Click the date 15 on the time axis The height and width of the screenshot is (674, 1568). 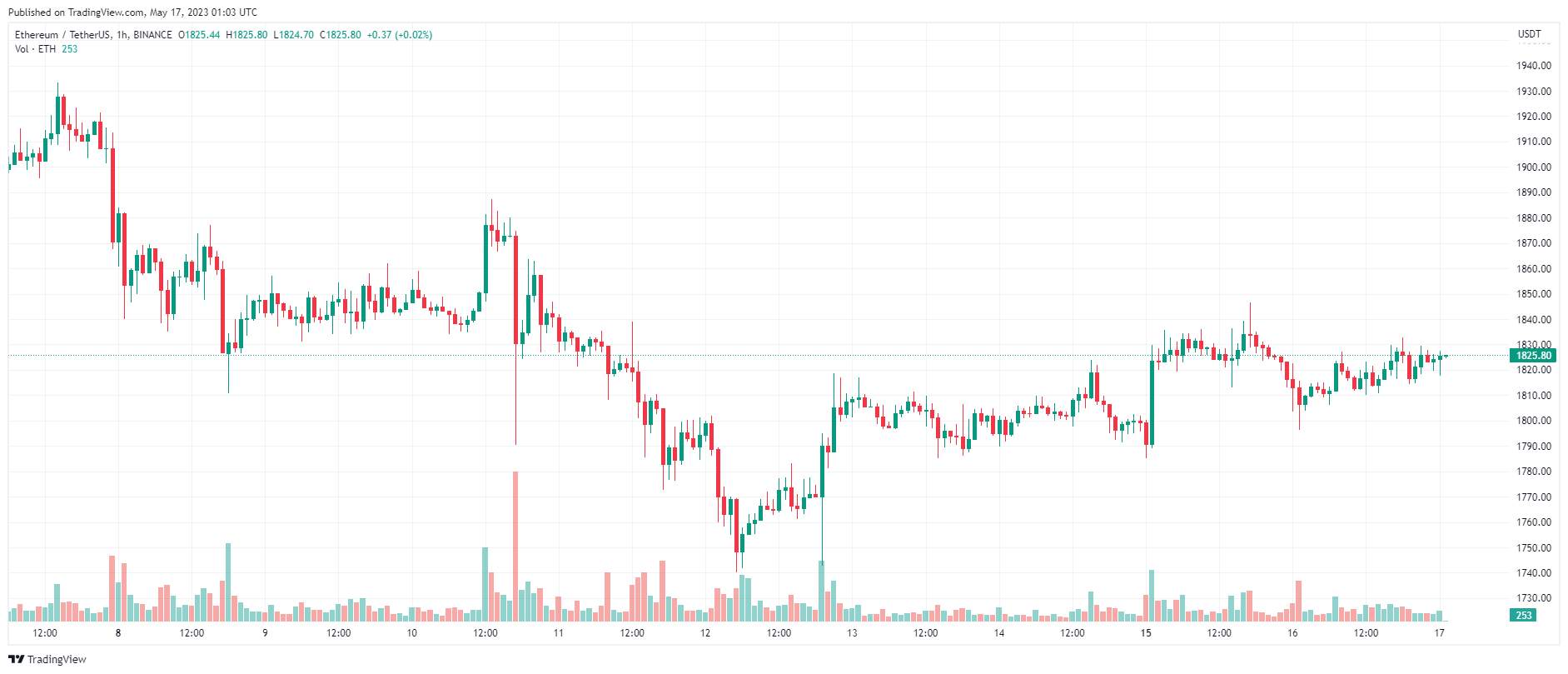1146,633
